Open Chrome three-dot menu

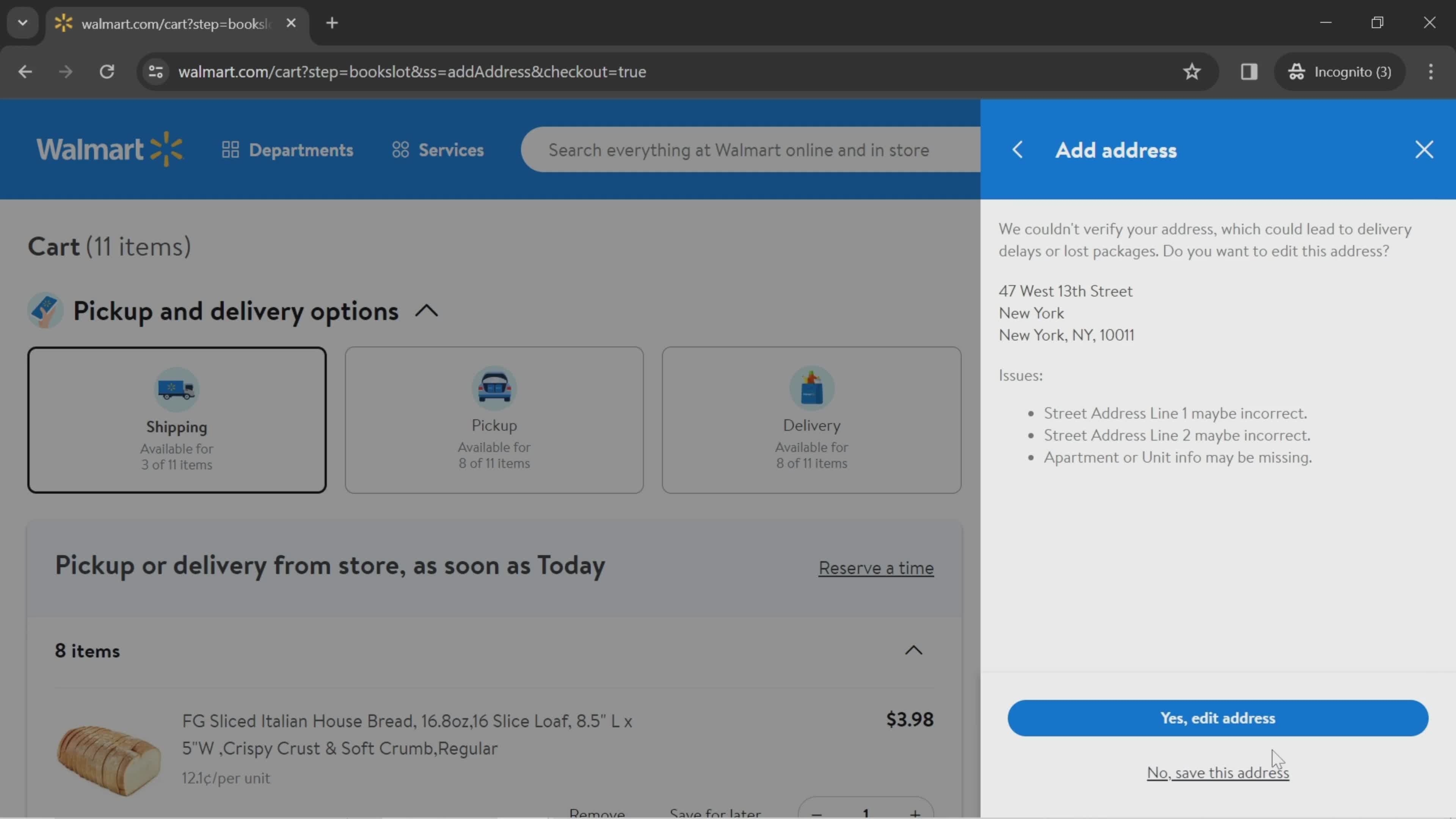[1431, 72]
